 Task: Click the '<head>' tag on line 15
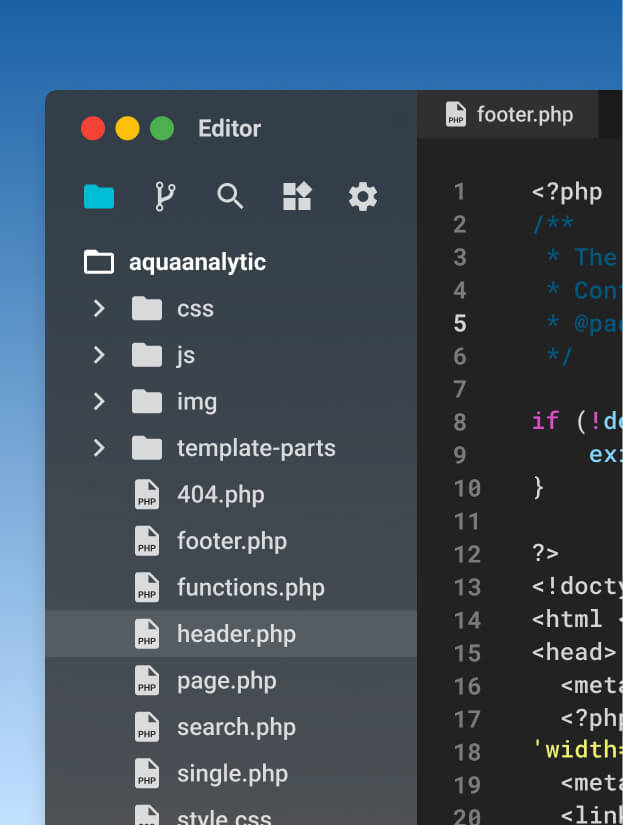coord(574,652)
